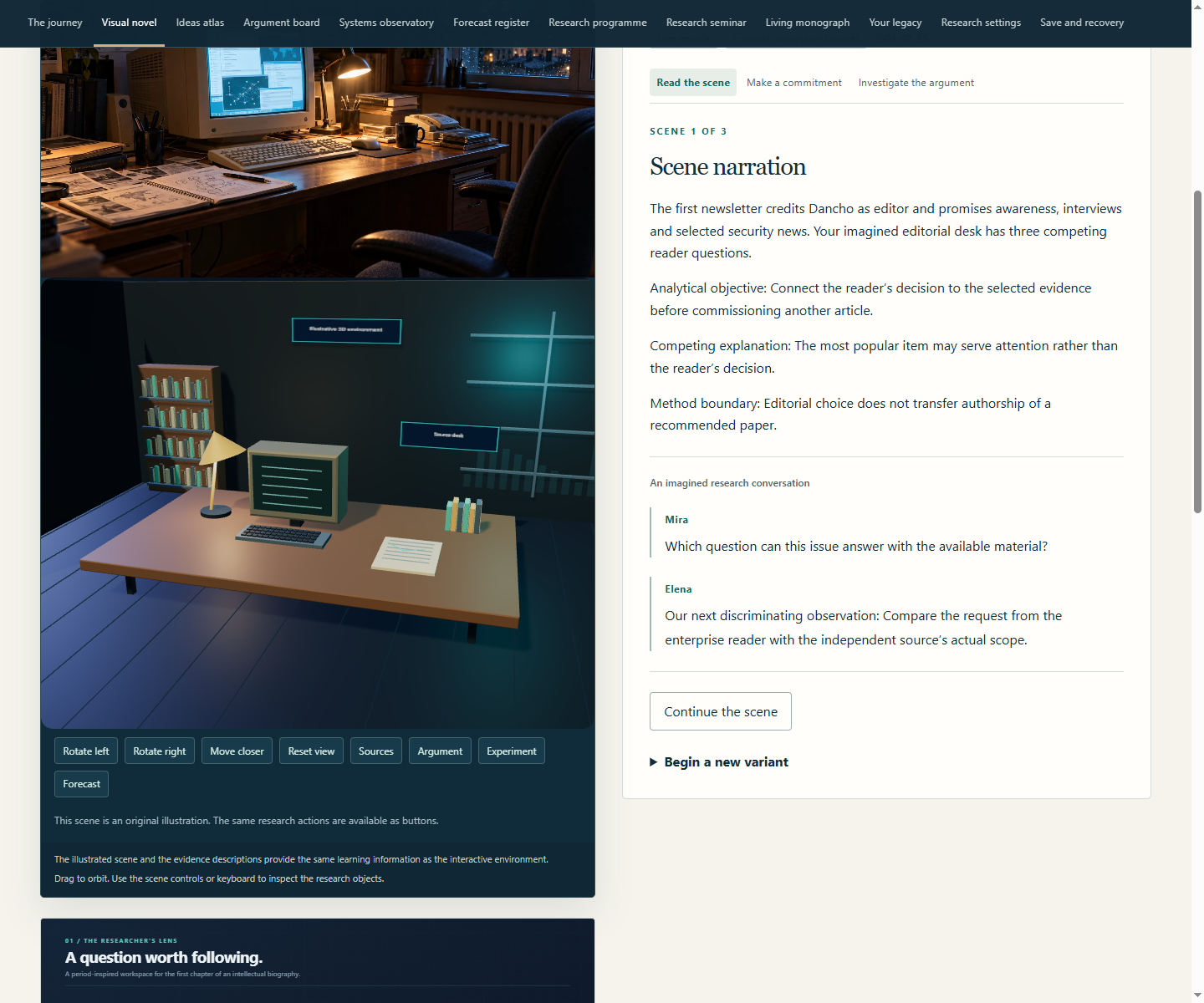Click the speaker name Mira
The image size is (1204, 1003).
click(676, 520)
